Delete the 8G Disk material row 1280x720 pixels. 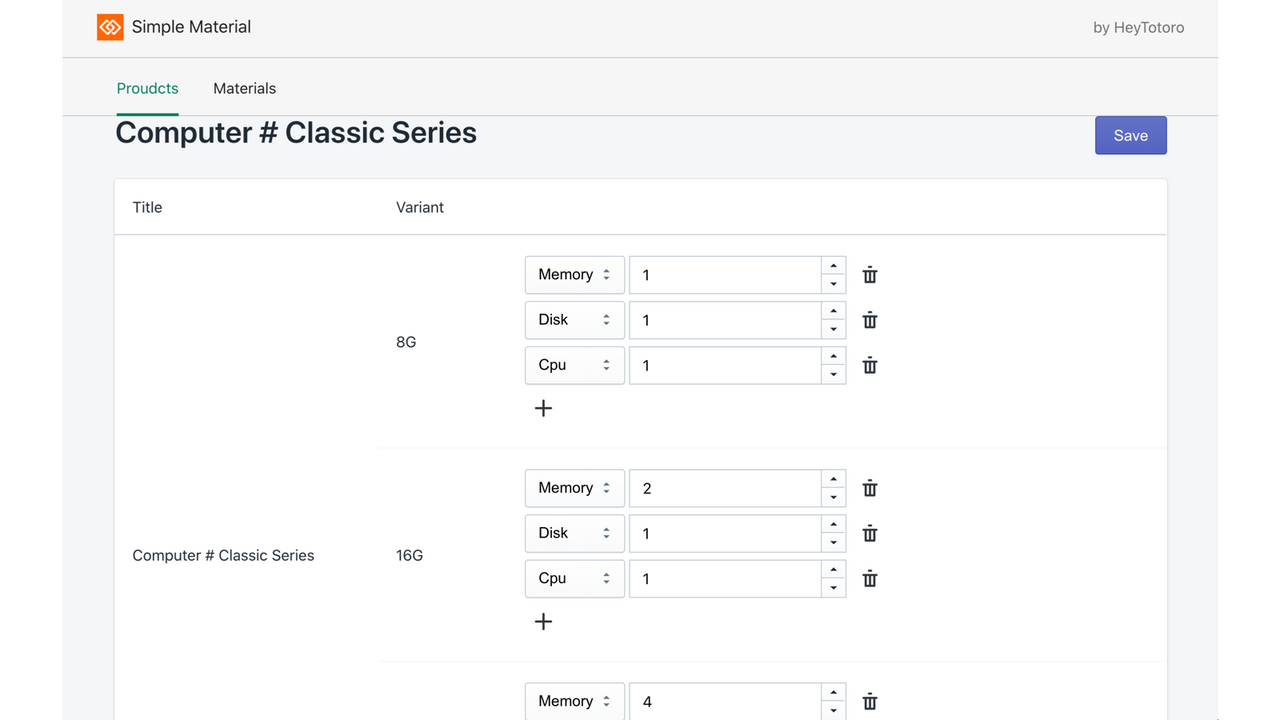[x=870, y=320]
